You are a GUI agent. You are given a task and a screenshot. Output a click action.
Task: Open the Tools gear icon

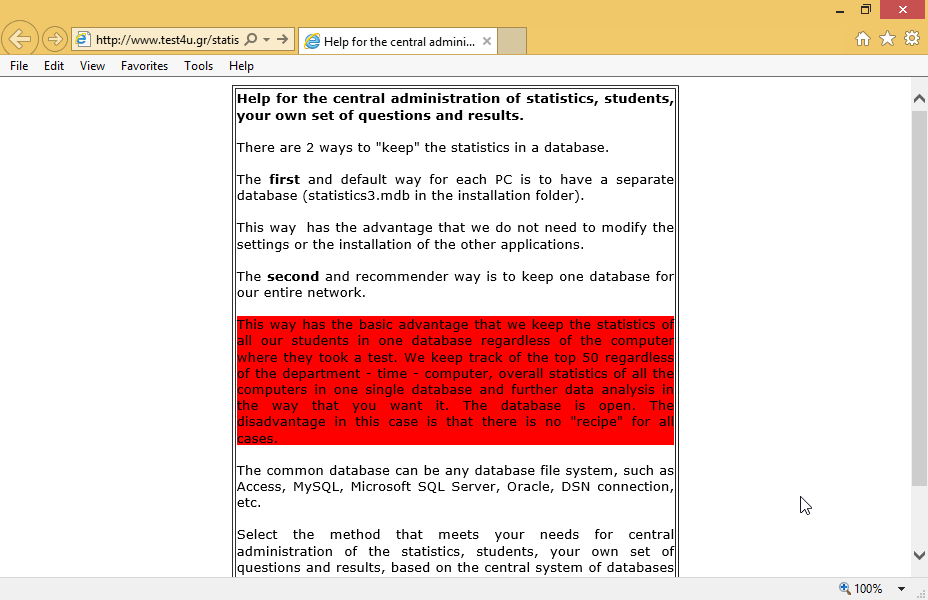(912, 39)
